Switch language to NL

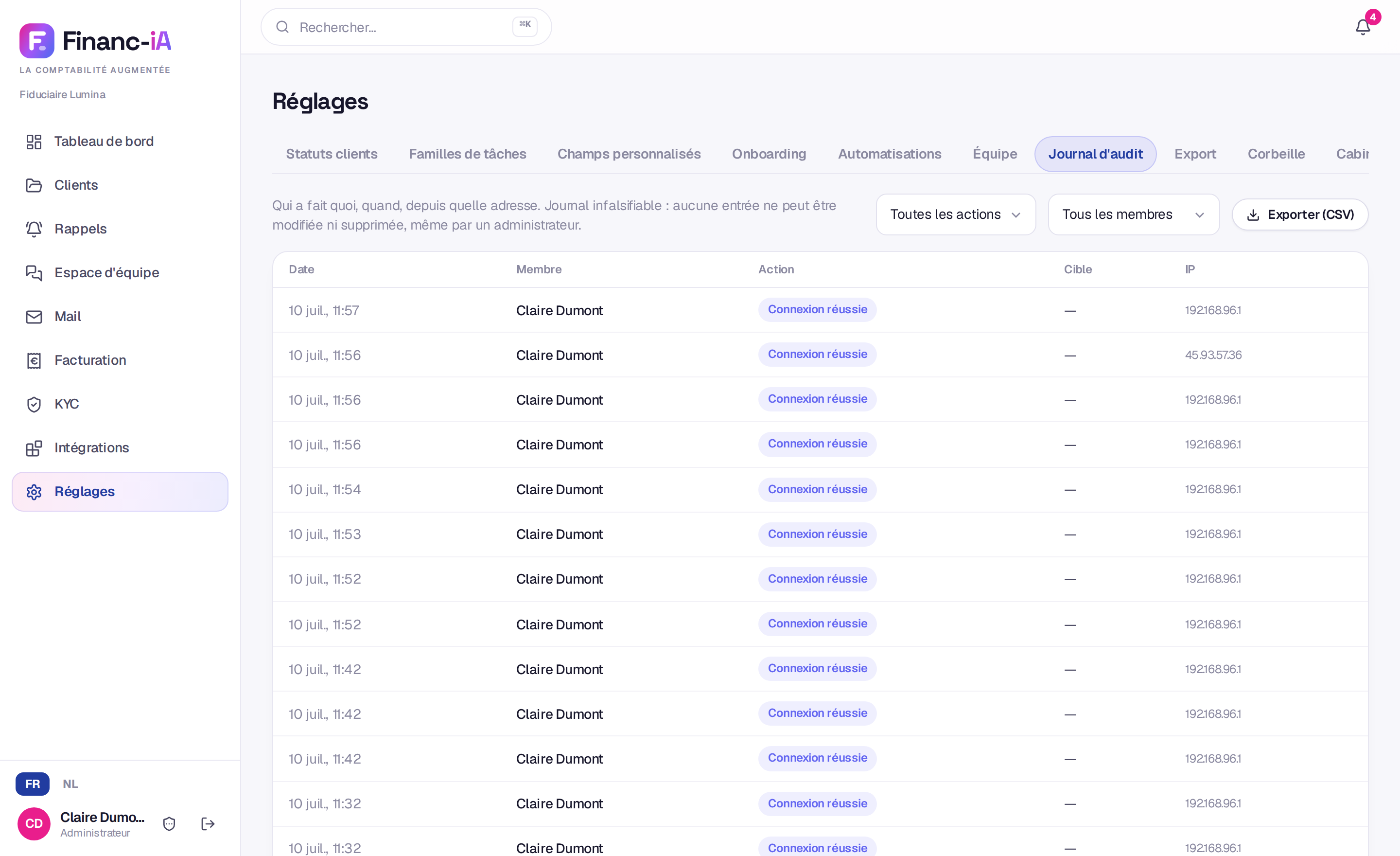70,784
